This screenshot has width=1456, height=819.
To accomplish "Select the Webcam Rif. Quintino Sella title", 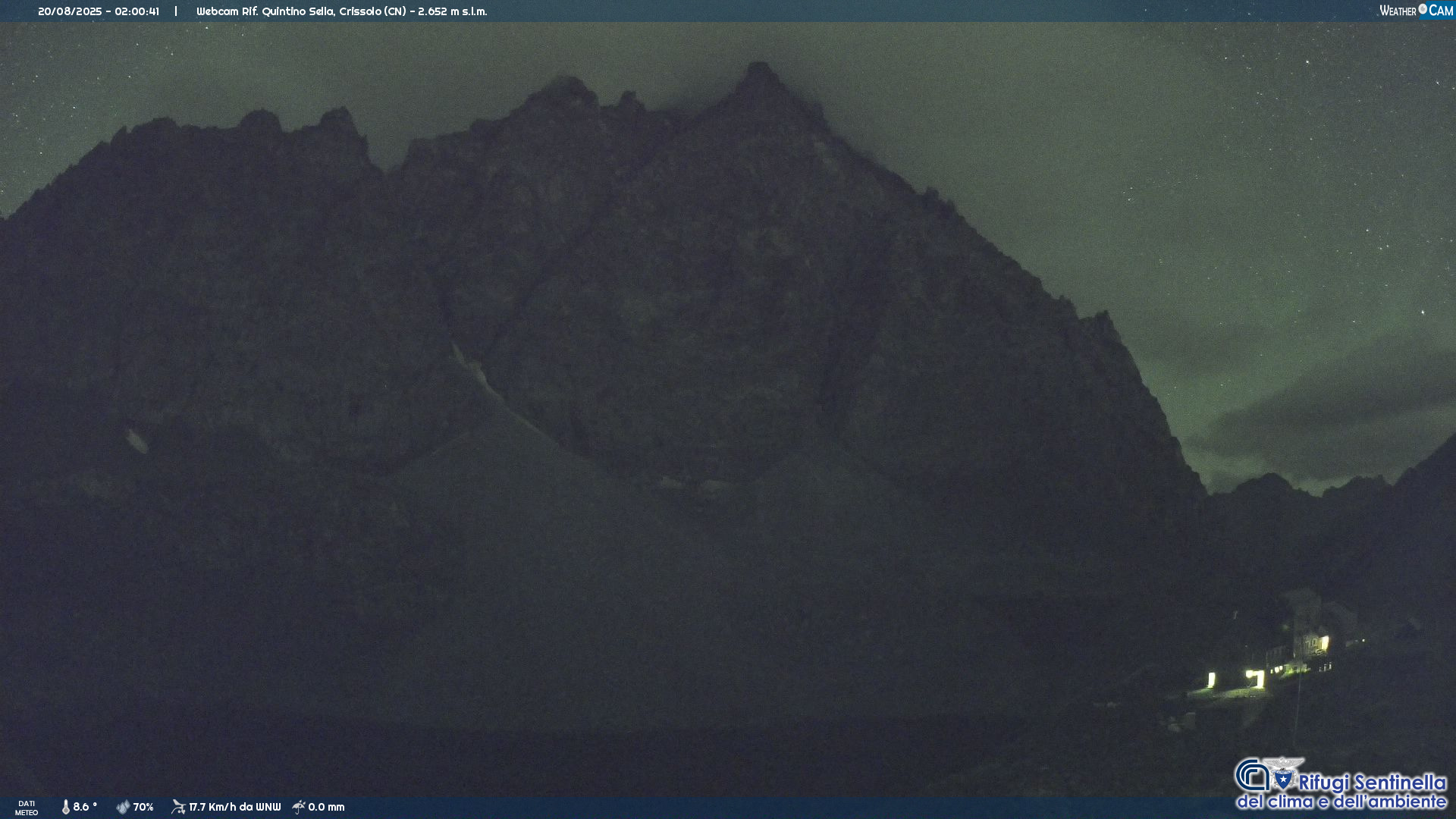I will [x=342, y=11].
